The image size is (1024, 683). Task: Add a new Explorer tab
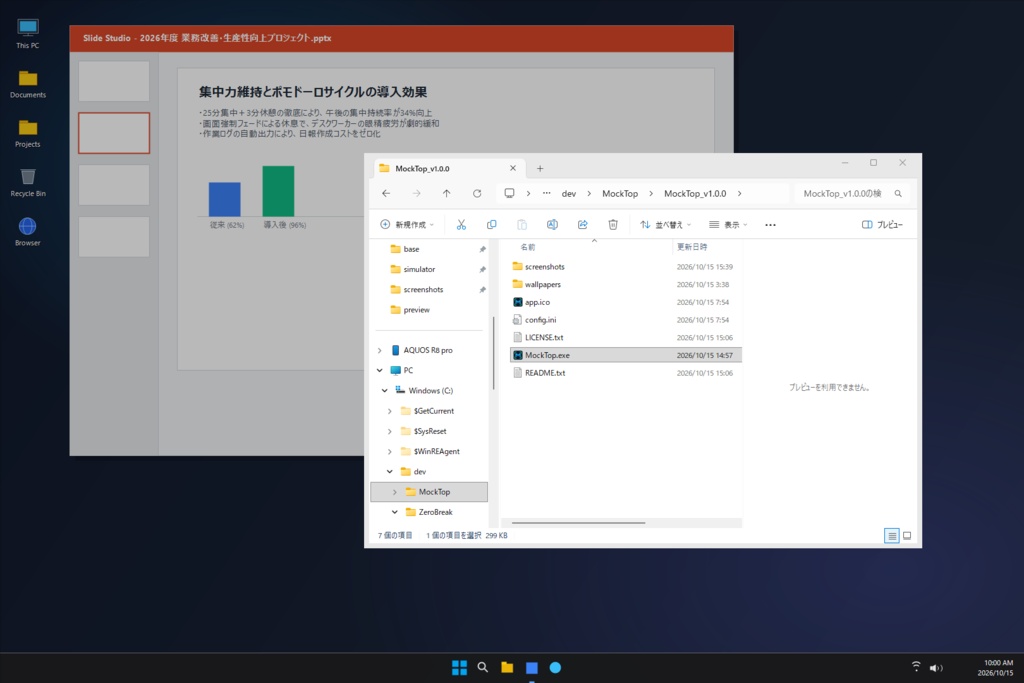pyautogui.click(x=540, y=168)
